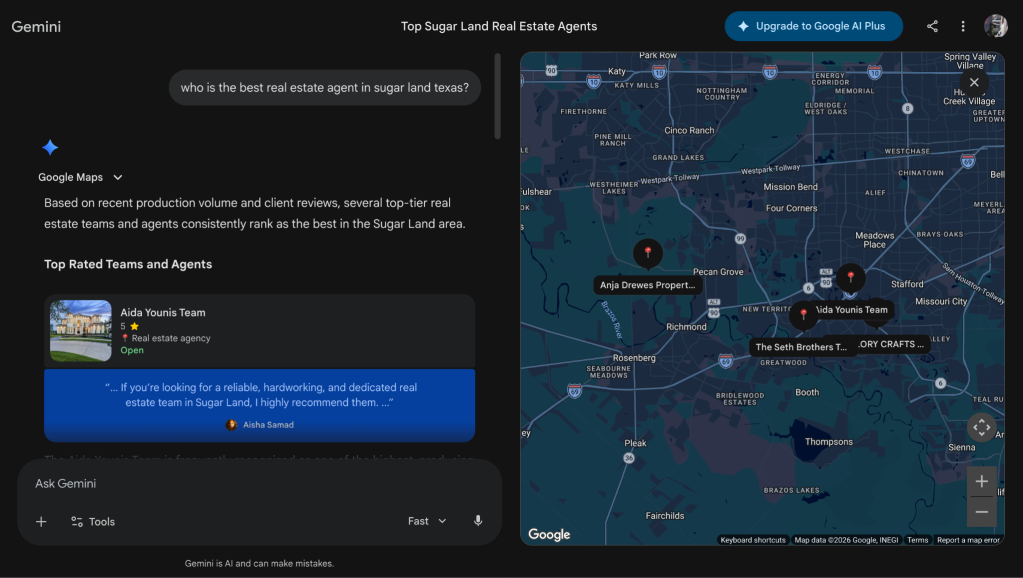Focus the Ask Gemini input field
Screen dimensions: 1023x578
pos(260,483)
